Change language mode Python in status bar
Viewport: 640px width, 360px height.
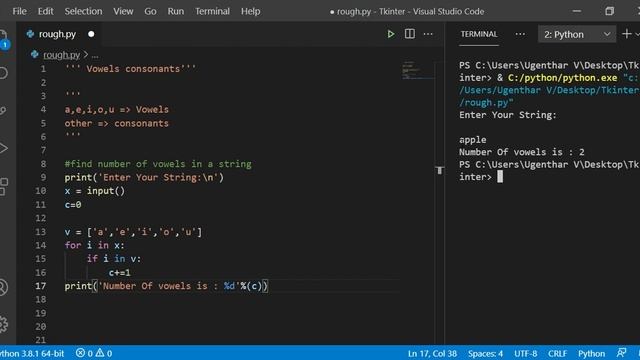click(x=591, y=353)
